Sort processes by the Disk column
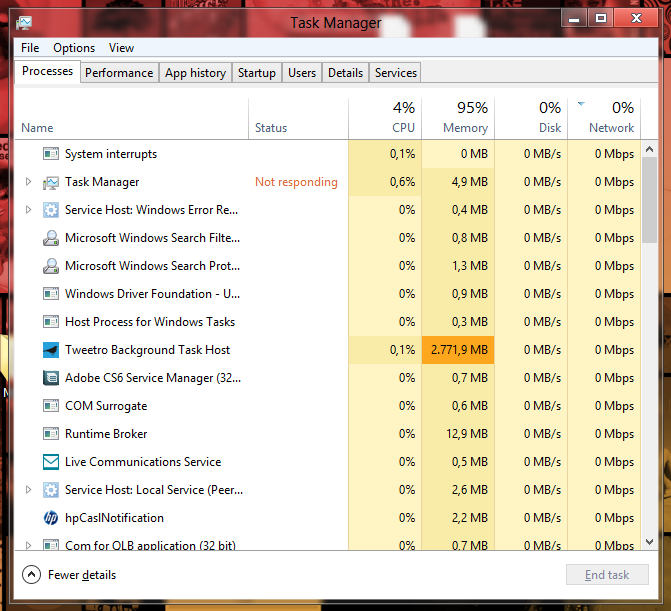This screenshot has width=671, height=611. click(531, 119)
